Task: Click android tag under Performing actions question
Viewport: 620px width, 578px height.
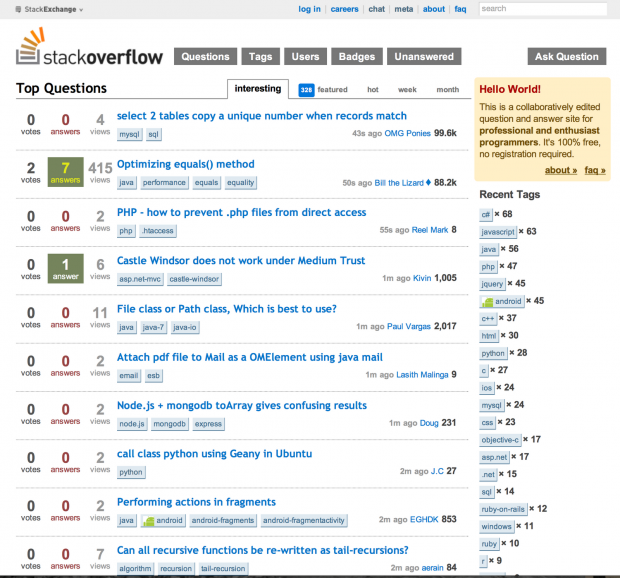Action: pyautogui.click(x=163, y=520)
